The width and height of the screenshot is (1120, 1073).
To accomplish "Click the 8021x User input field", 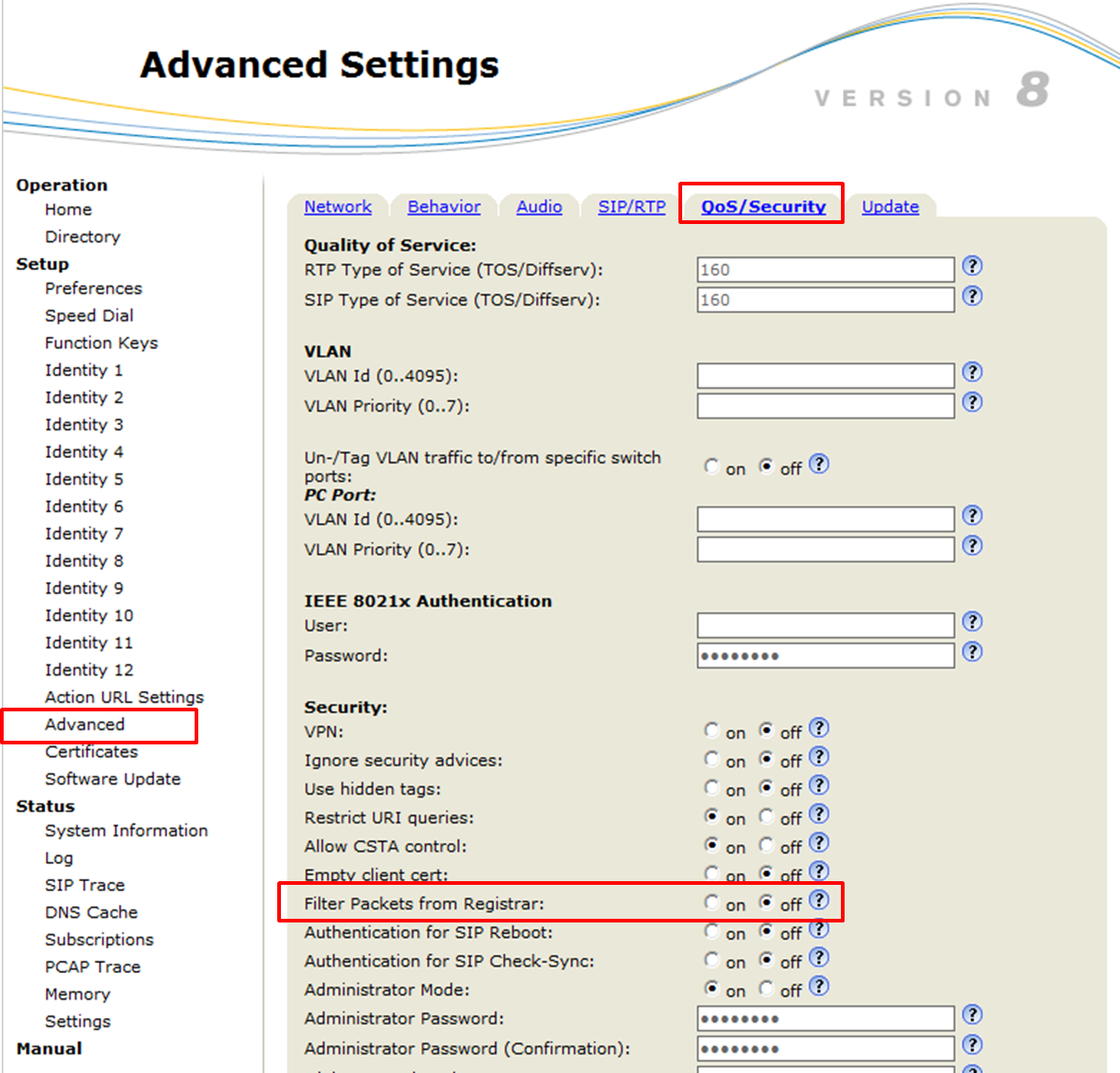I will [x=825, y=626].
